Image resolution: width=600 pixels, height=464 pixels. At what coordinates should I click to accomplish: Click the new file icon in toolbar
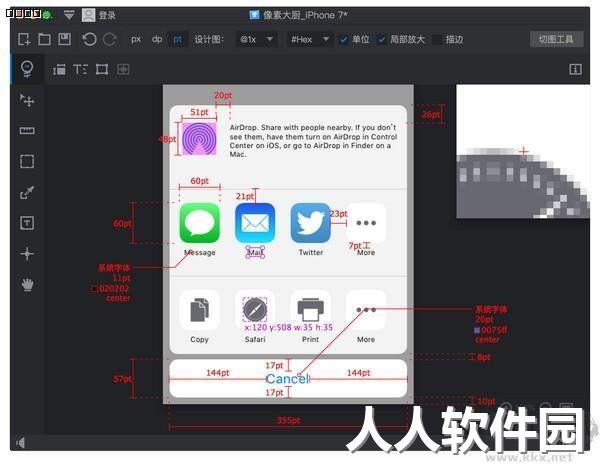pyautogui.click(x=24, y=39)
